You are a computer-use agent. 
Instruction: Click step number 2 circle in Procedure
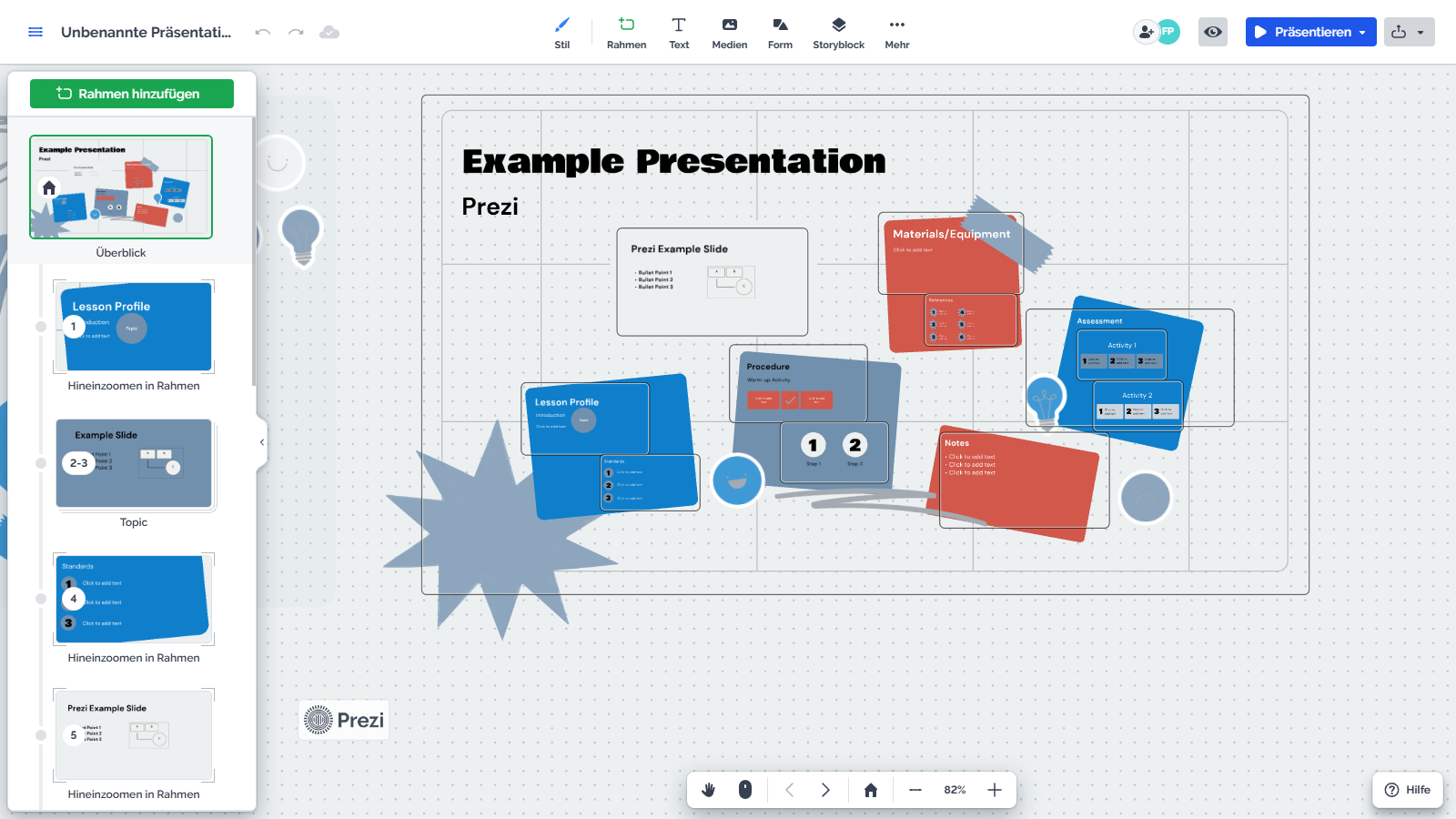(854, 445)
